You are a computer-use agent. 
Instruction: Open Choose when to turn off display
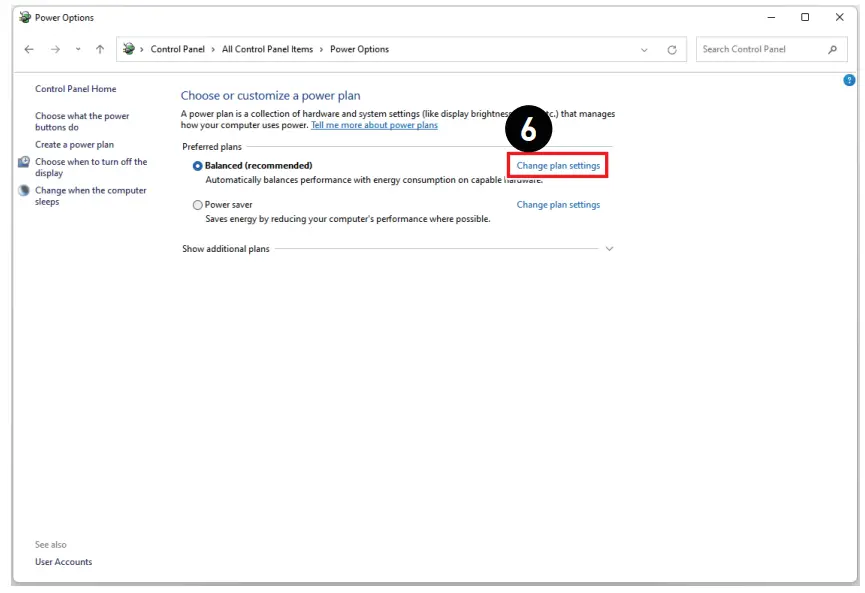coord(91,167)
